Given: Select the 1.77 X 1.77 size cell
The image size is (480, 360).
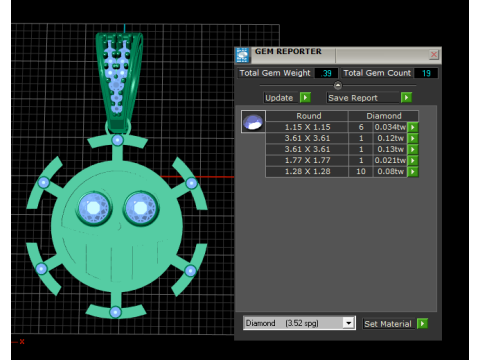Looking at the screenshot, I should pos(307,160).
